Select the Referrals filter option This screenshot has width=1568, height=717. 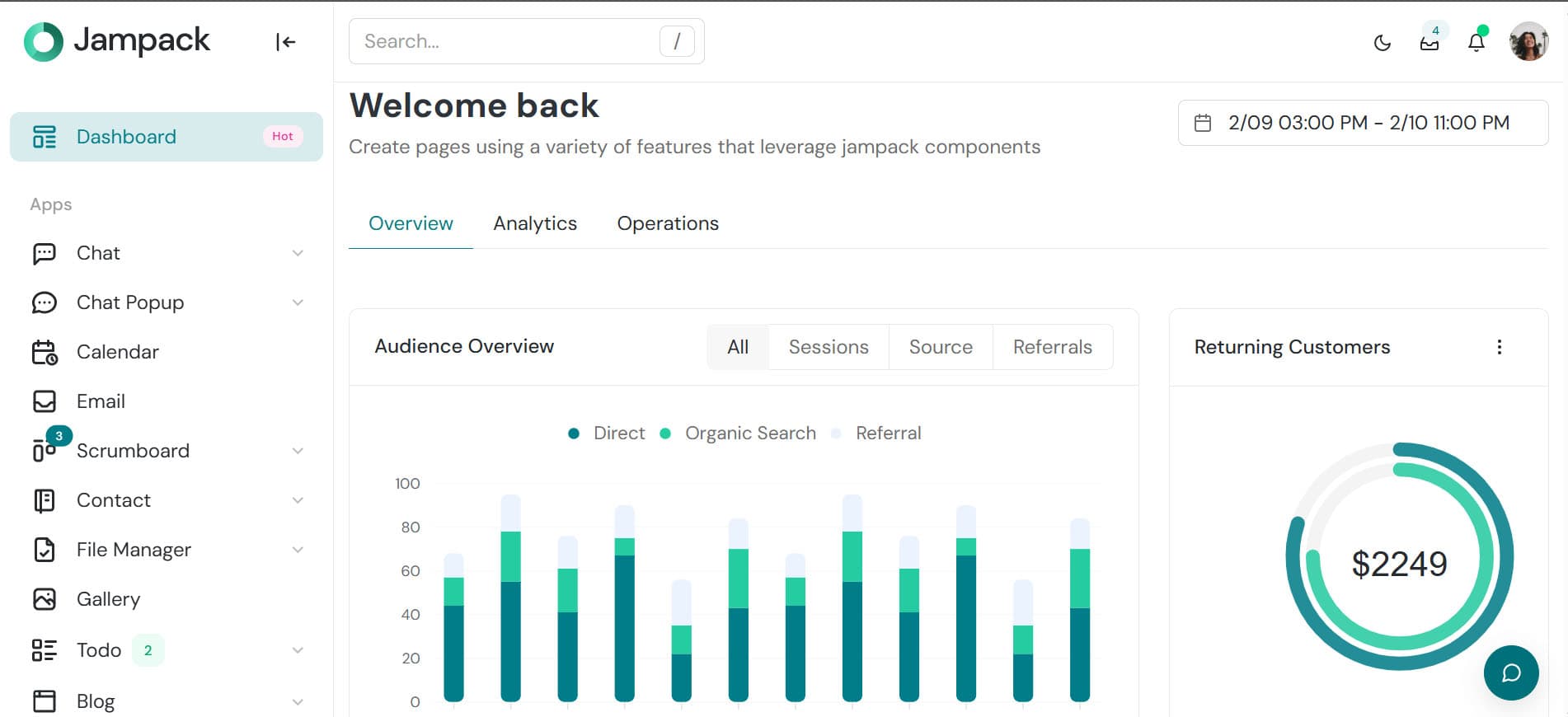(1053, 347)
